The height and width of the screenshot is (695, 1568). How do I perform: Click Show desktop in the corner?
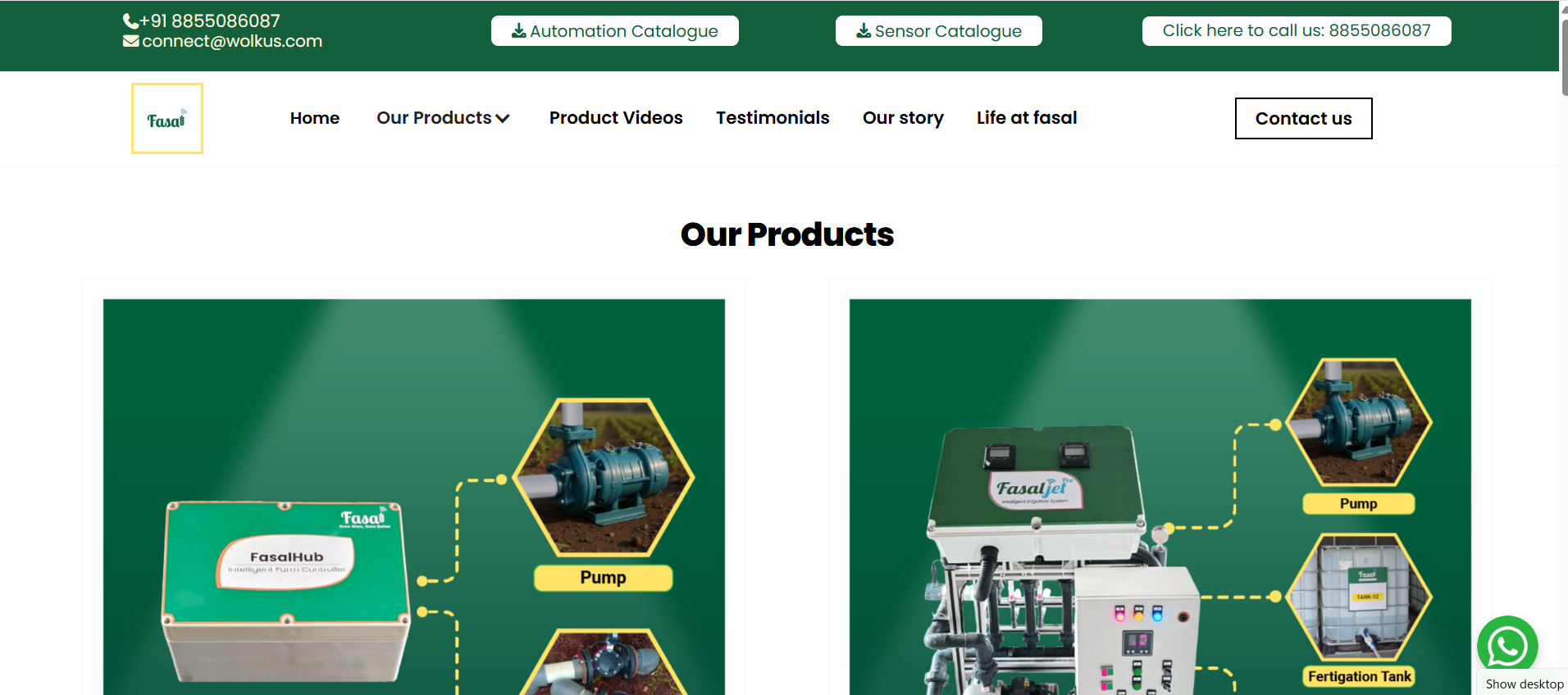point(1524,684)
